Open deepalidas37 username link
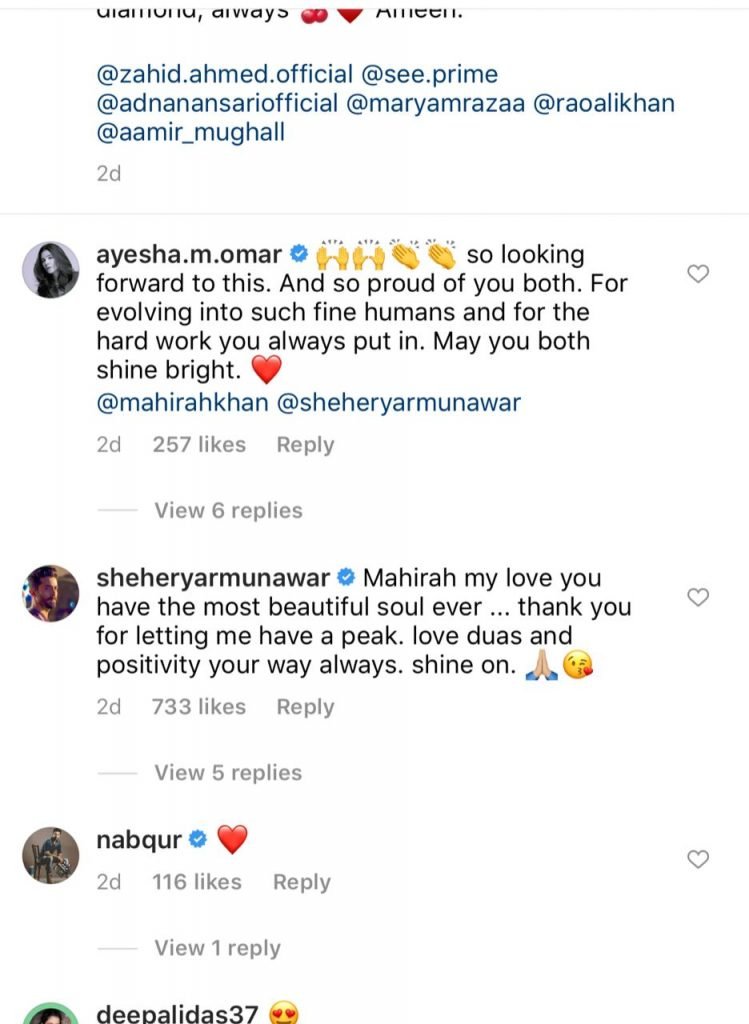 [177, 1014]
